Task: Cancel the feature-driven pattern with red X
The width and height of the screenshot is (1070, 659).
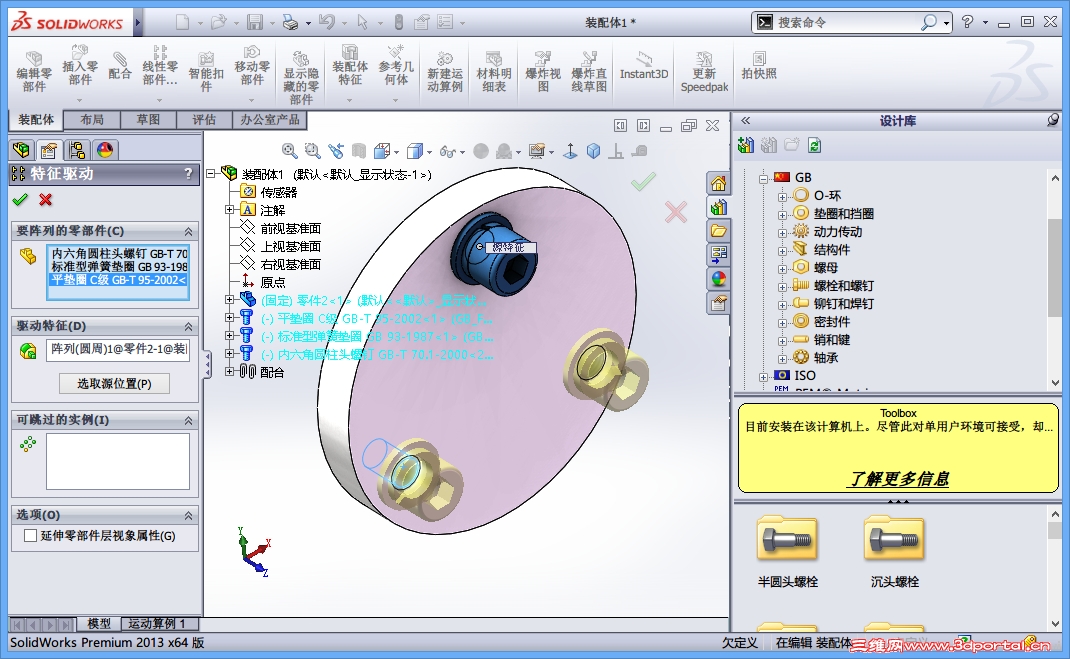Action: (46, 199)
